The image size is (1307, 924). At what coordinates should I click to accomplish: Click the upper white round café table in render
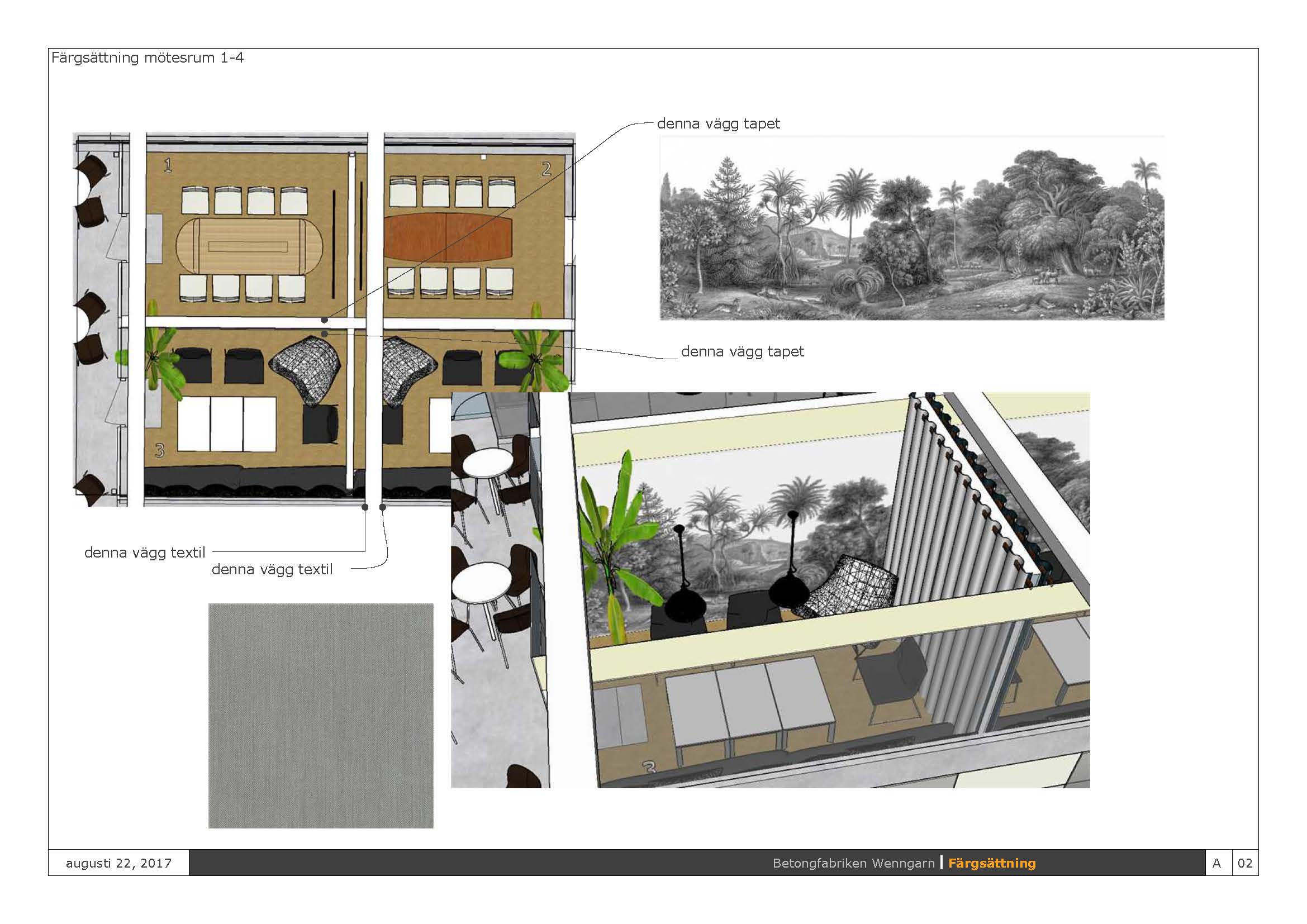(x=487, y=464)
